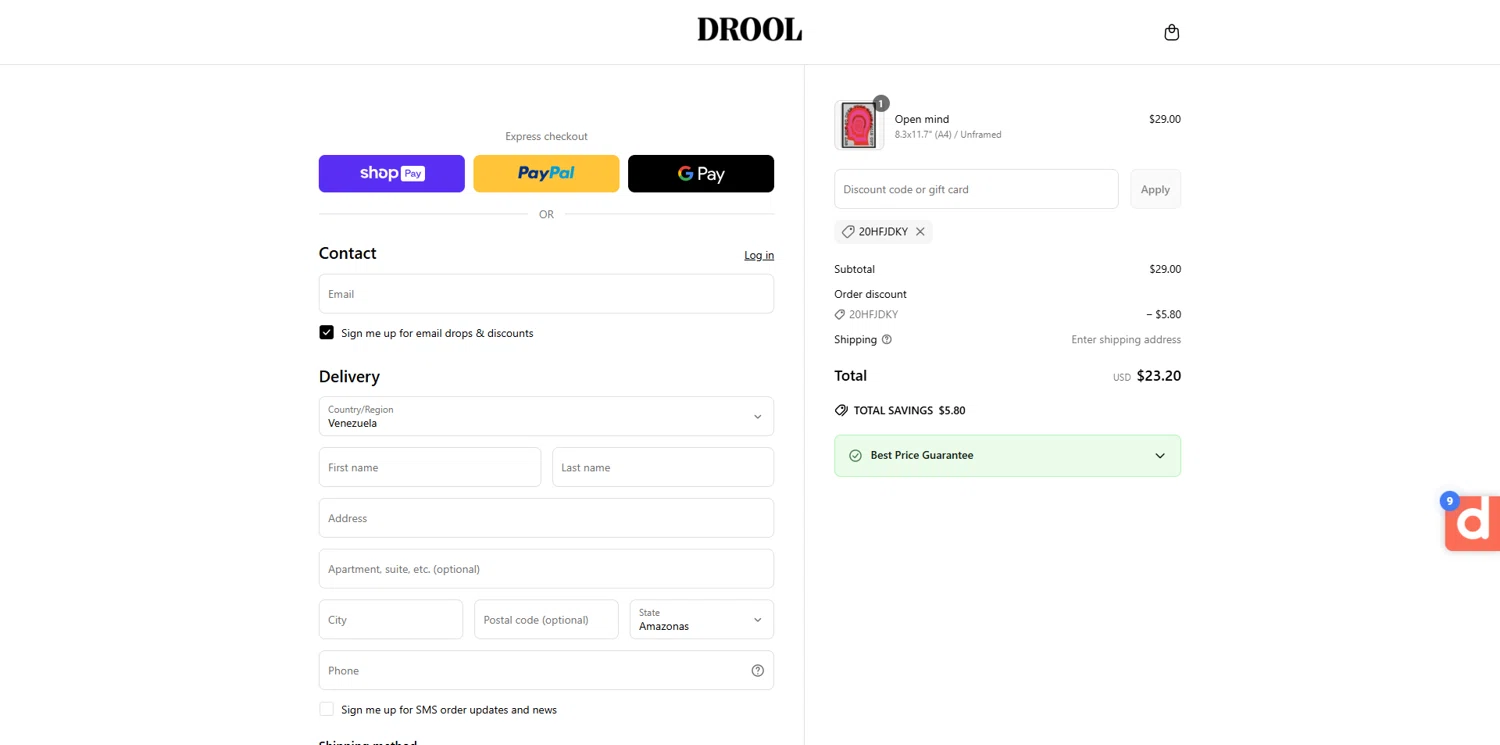
Task: Click the Apply discount button
Action: (1155, 189)
